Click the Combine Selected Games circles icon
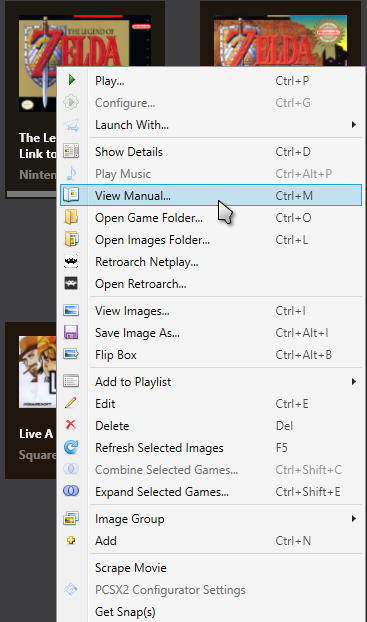This screenshot has width=367, height=622. click(x=71, y=469)
